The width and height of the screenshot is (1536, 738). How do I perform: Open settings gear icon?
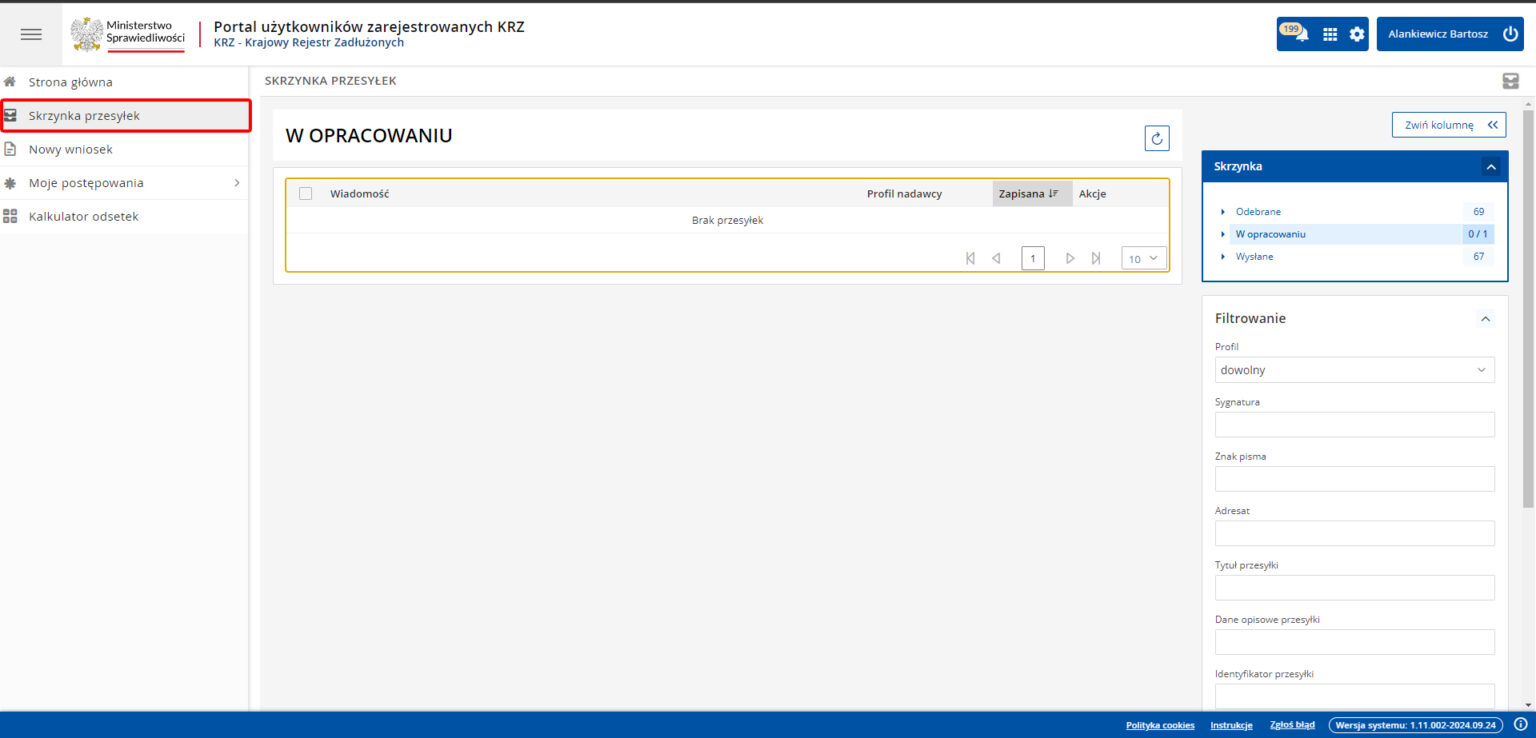click(x=1357, y=34)
